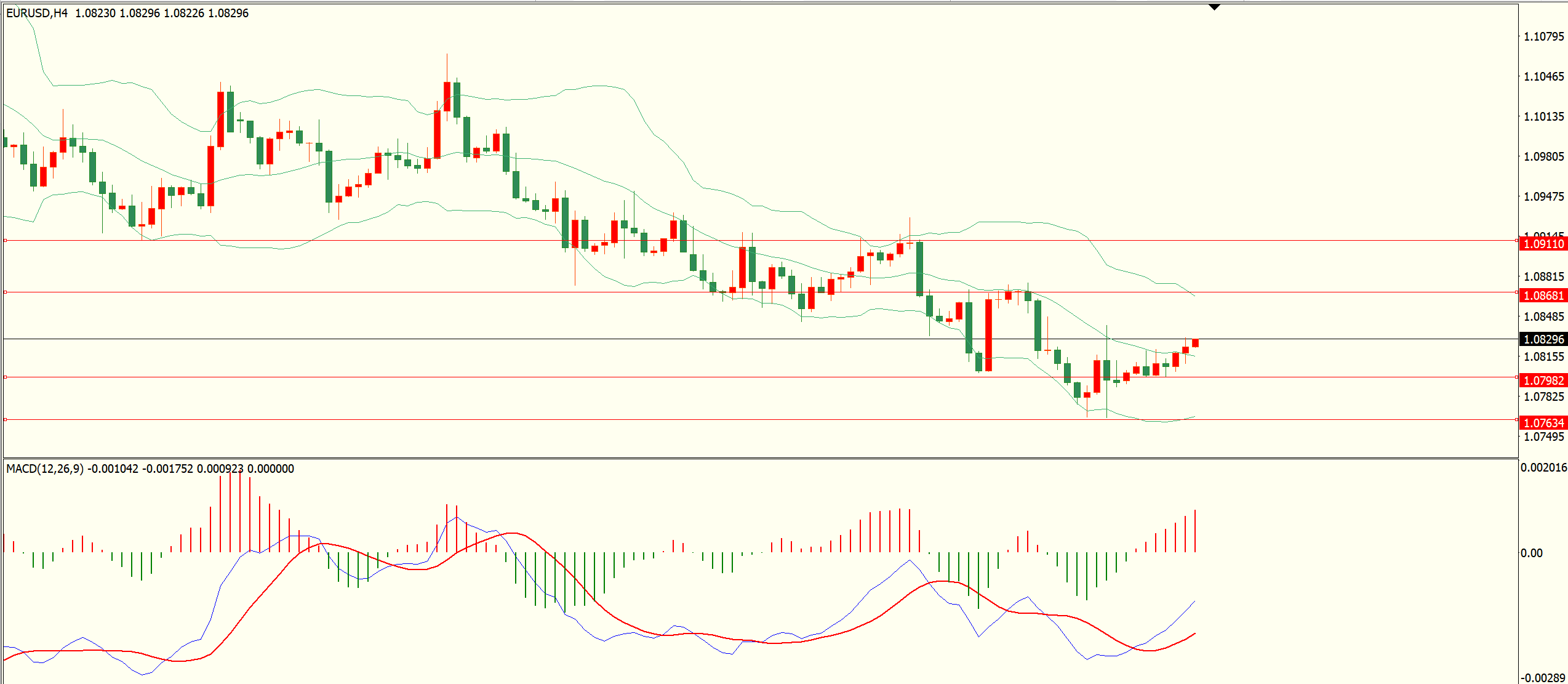This screenshot has height=684, width=1568.
Task: Click the 0.00 level on the MACD scale
Action: click(1532, 553)
